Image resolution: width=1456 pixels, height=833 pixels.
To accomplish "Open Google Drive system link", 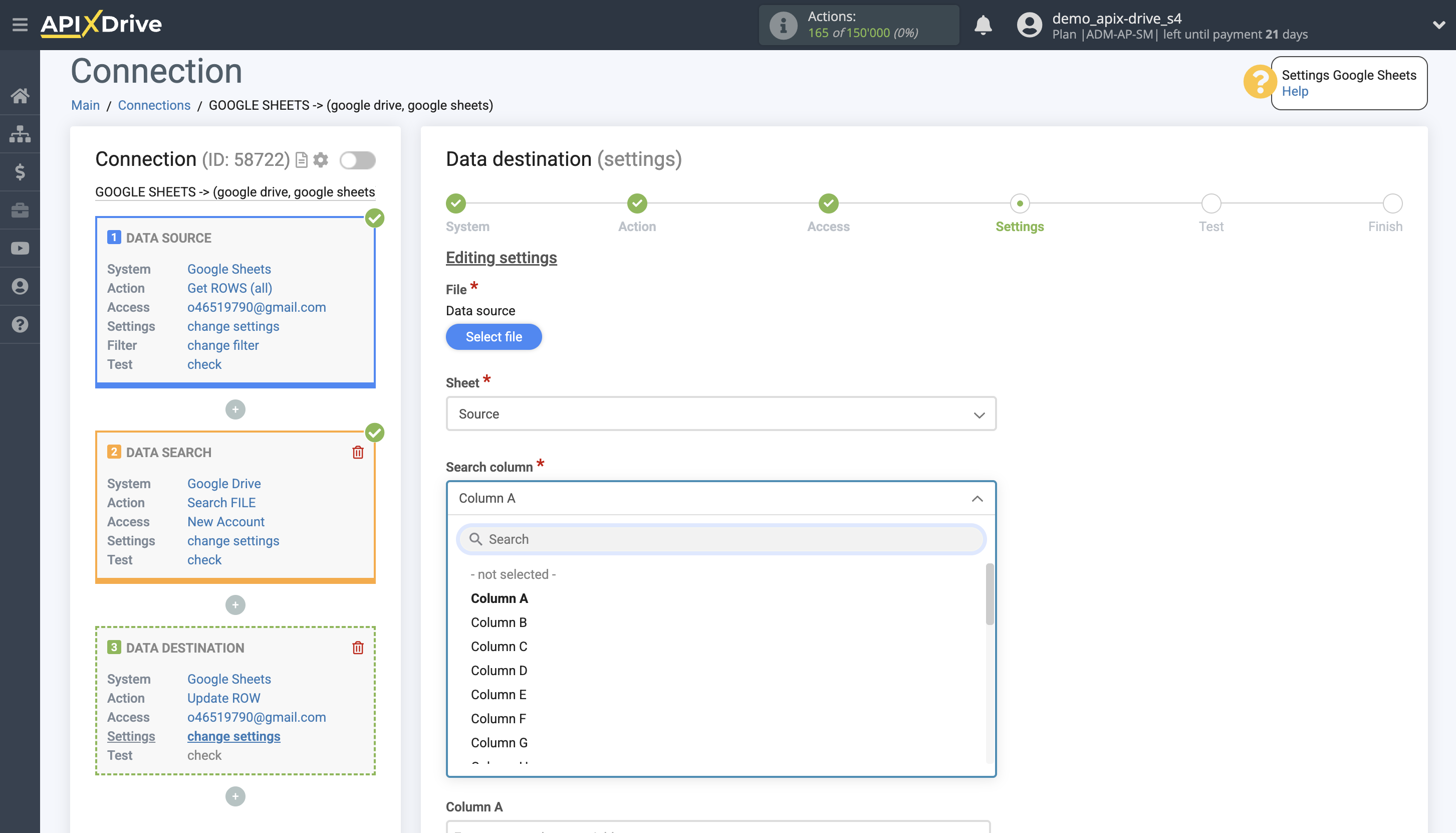I will pyautogui.click(x=223, y=484).
